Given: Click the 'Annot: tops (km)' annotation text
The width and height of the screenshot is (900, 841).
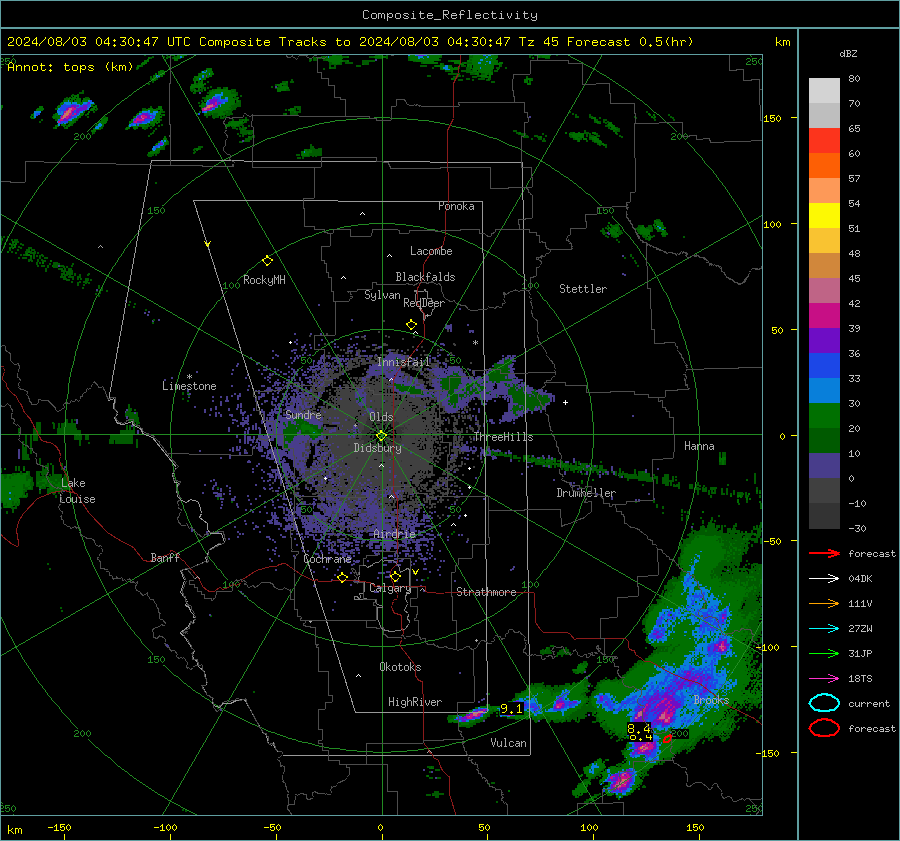Looking at the screenshot, I should tap(70, 67).
